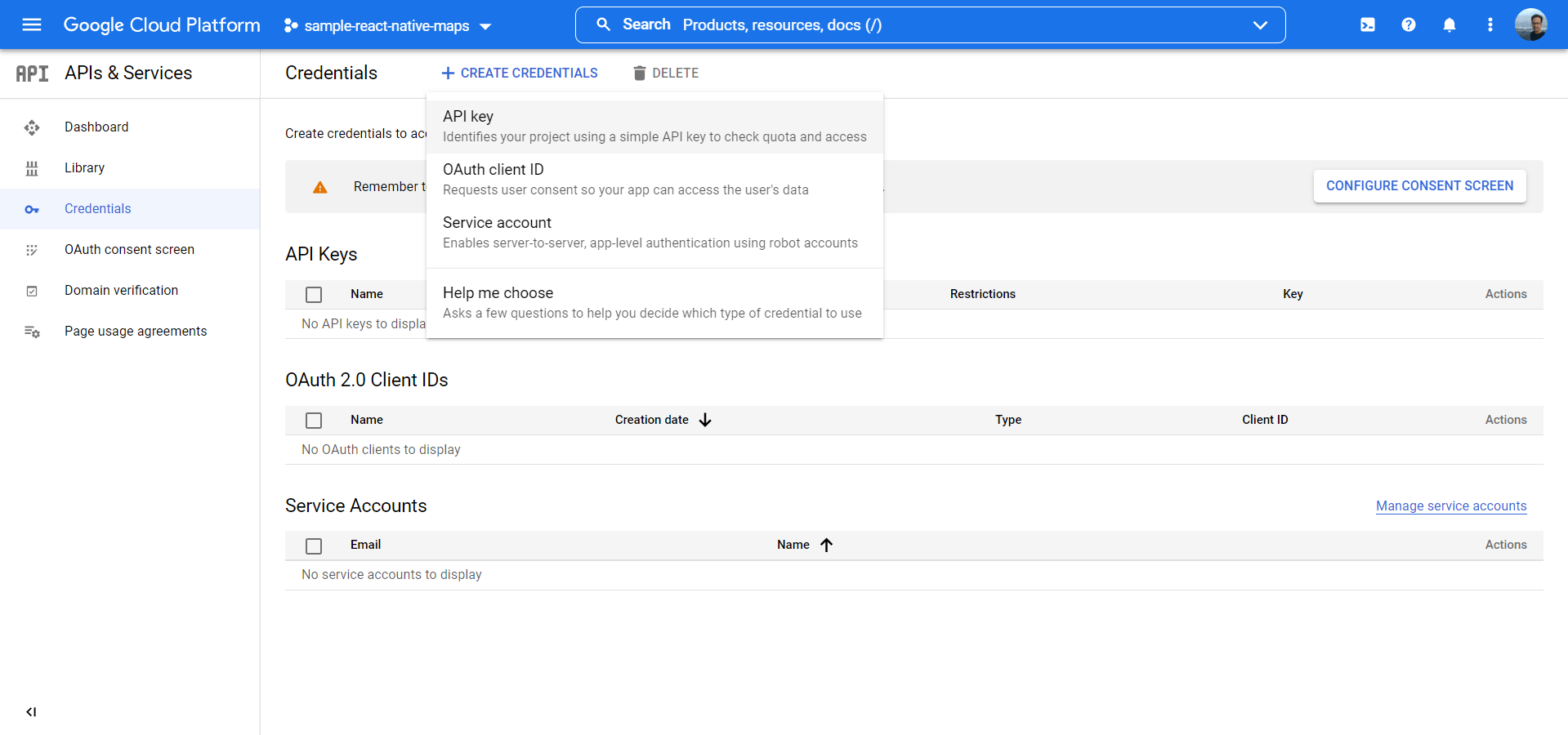Image resolution: width=1568 pixels, height=735 pixels.
Task: Click 'No OAuth clients to display' text
Action: 381,450
